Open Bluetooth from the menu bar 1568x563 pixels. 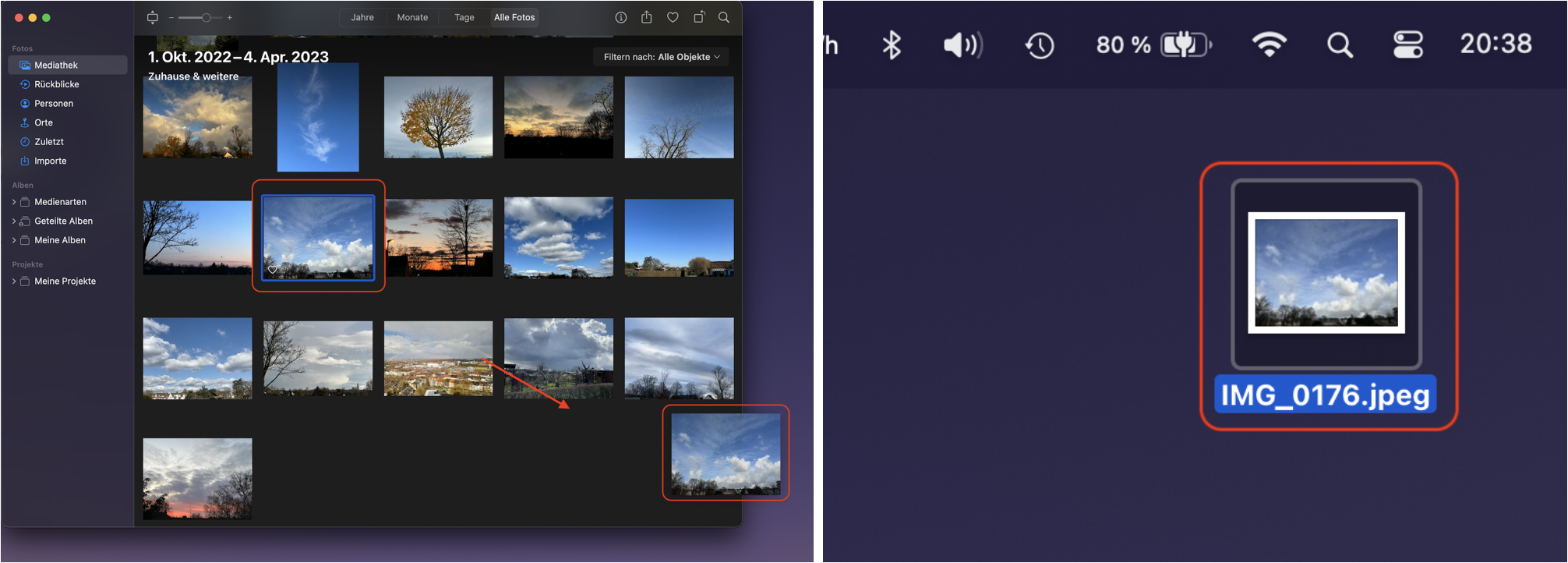892,45
